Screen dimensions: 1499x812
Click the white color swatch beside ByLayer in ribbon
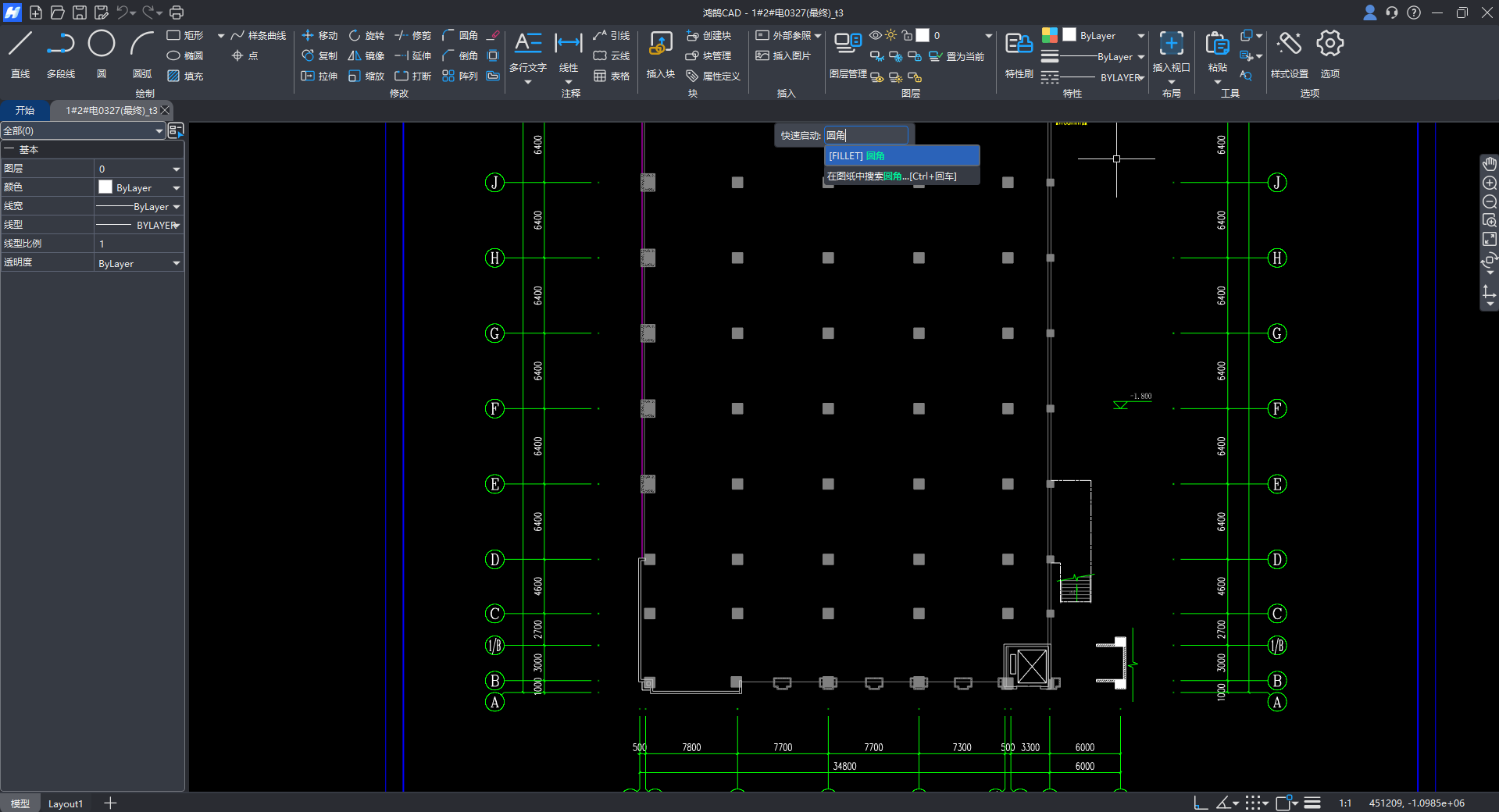point(1069,35)
